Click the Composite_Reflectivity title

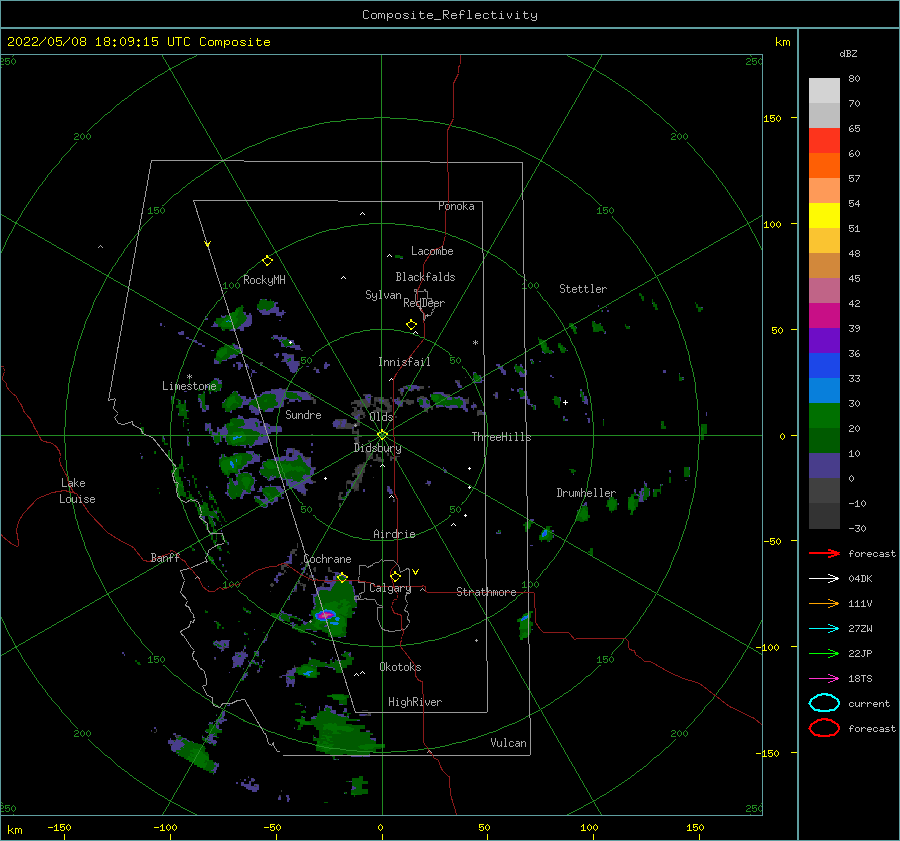tap(450, 15)
